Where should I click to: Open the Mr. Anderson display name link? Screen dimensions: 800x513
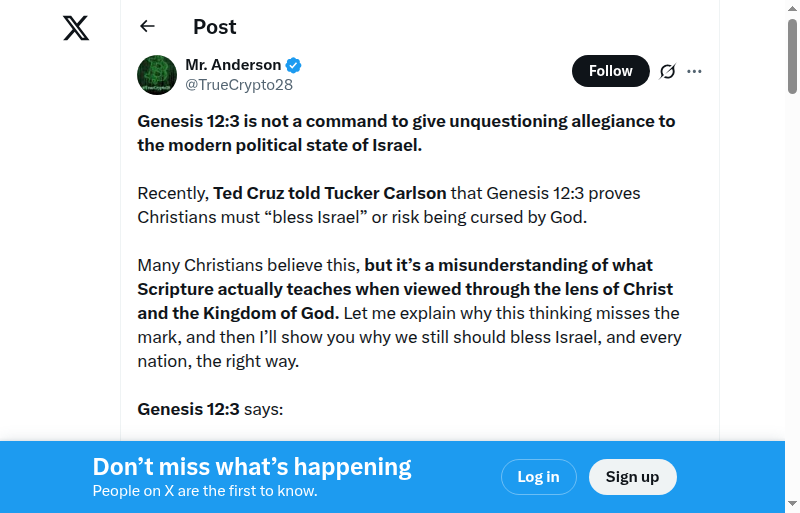pyautogui.click(x=233, y=65)
